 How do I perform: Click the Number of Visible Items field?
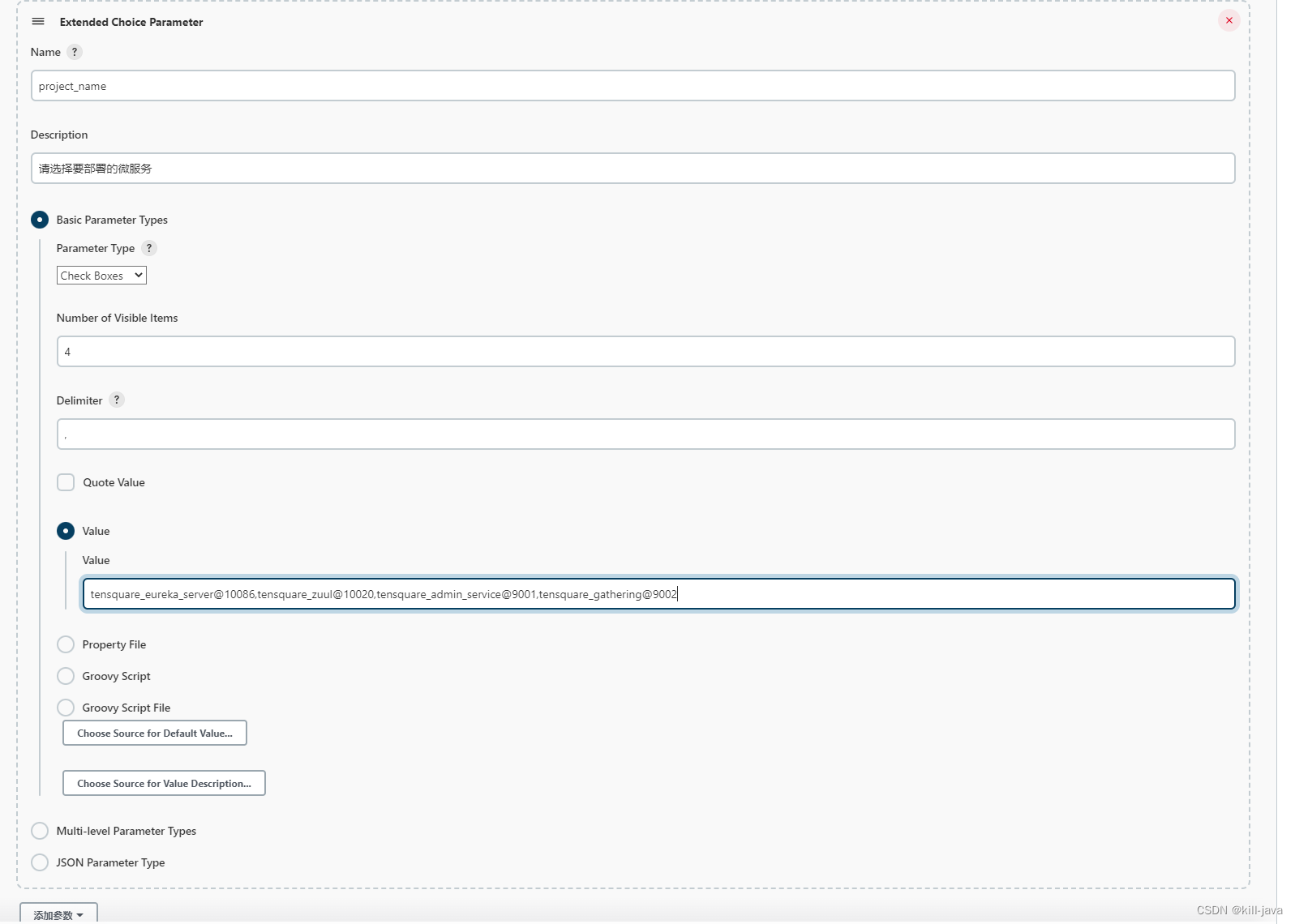645,352
